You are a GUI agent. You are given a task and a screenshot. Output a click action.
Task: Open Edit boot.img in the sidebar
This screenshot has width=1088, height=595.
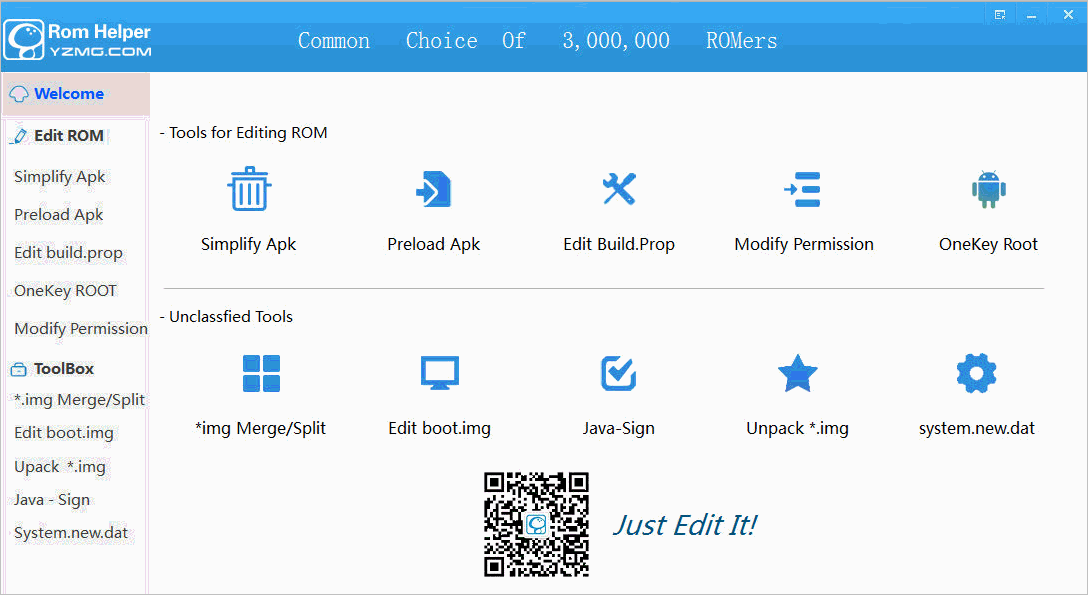point(64,433)
